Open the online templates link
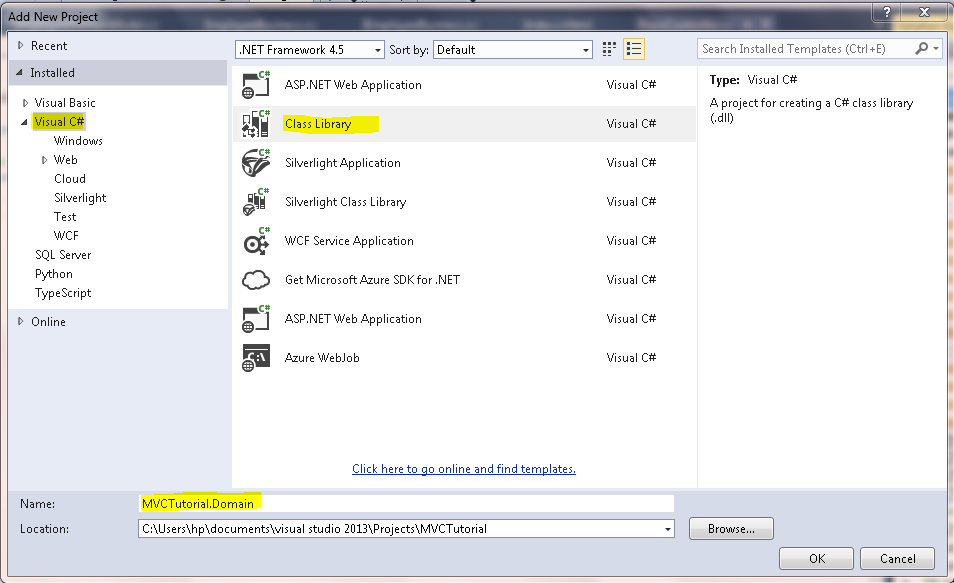This screenshot has height=583, width=954. pos(464,469)
